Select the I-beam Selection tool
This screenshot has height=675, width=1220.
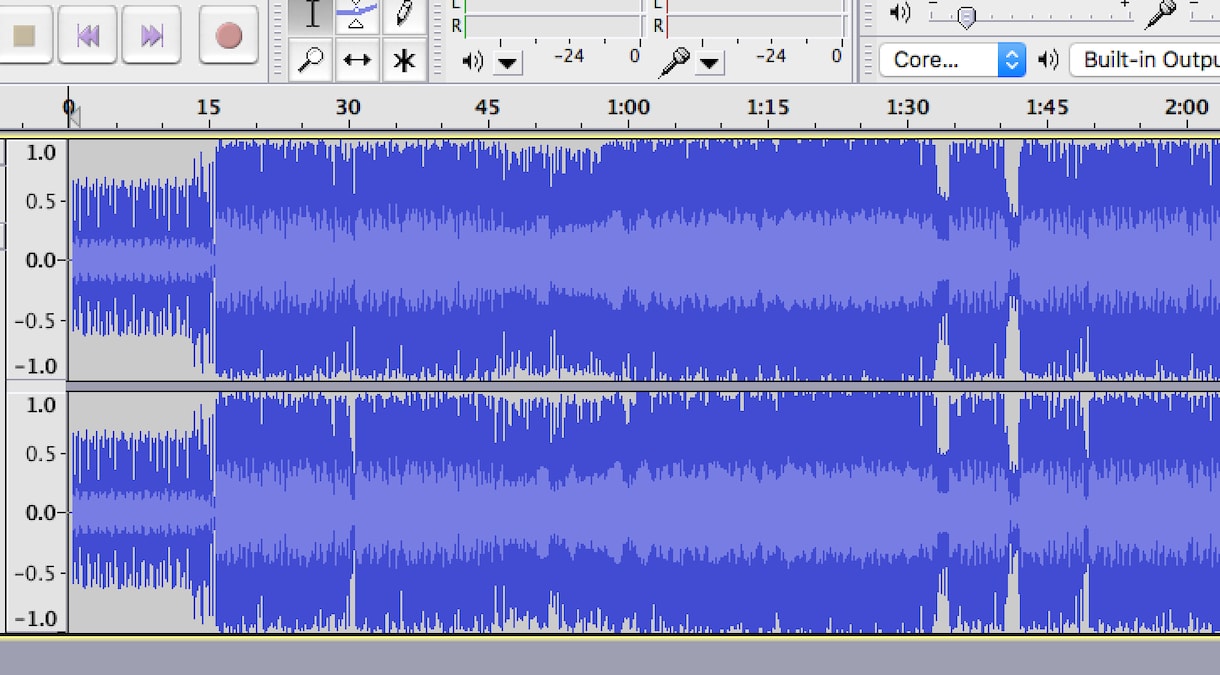[313, 14]
